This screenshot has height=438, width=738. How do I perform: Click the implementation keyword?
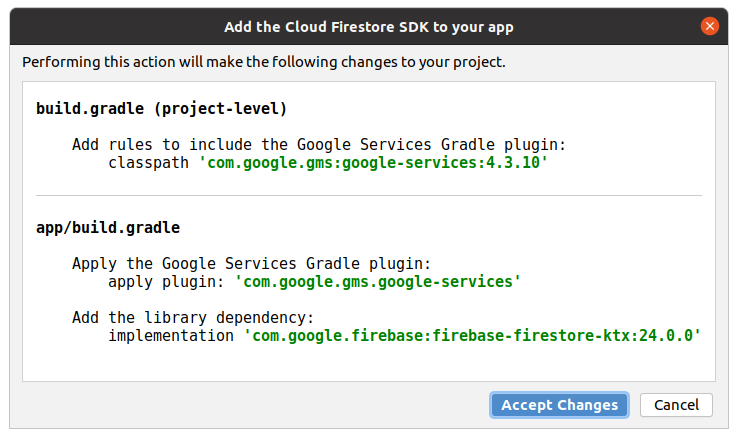[x=170, y=336]
